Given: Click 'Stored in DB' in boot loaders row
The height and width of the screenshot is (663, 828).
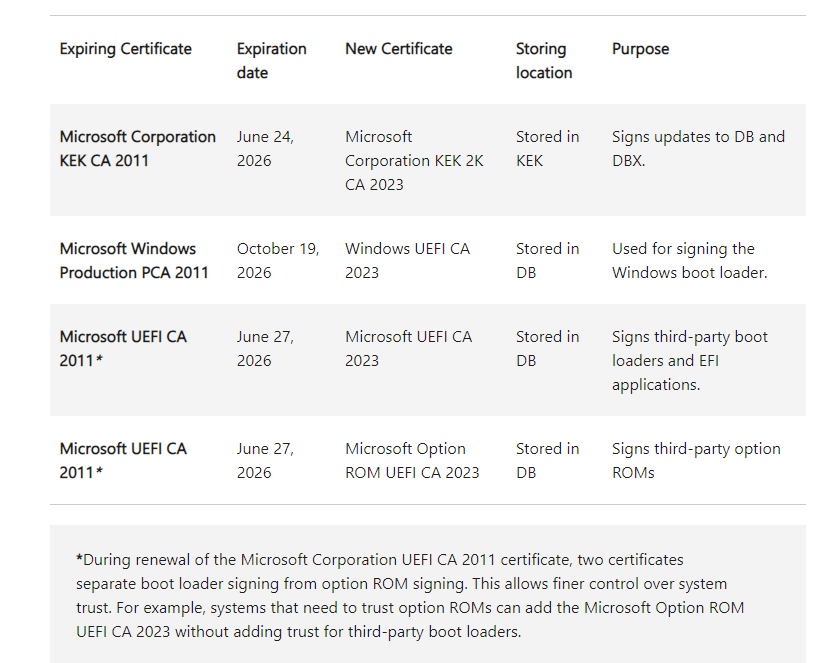Looking at the screenshot, I should (548, 348).
